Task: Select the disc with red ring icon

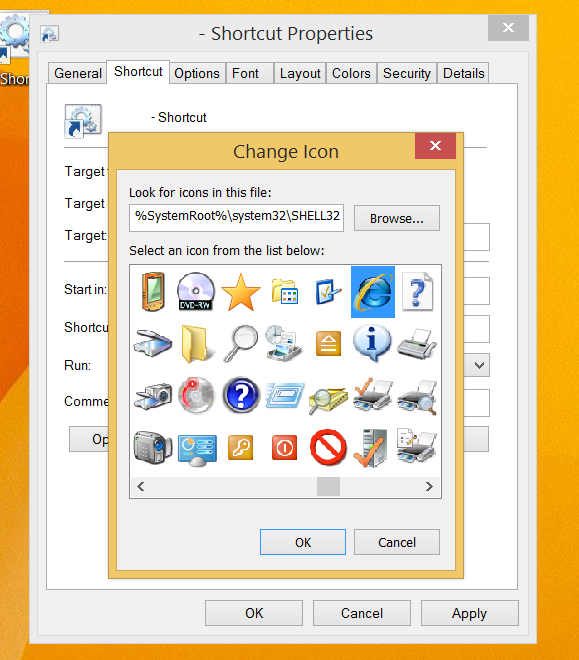Action: (x=196, y=395)
